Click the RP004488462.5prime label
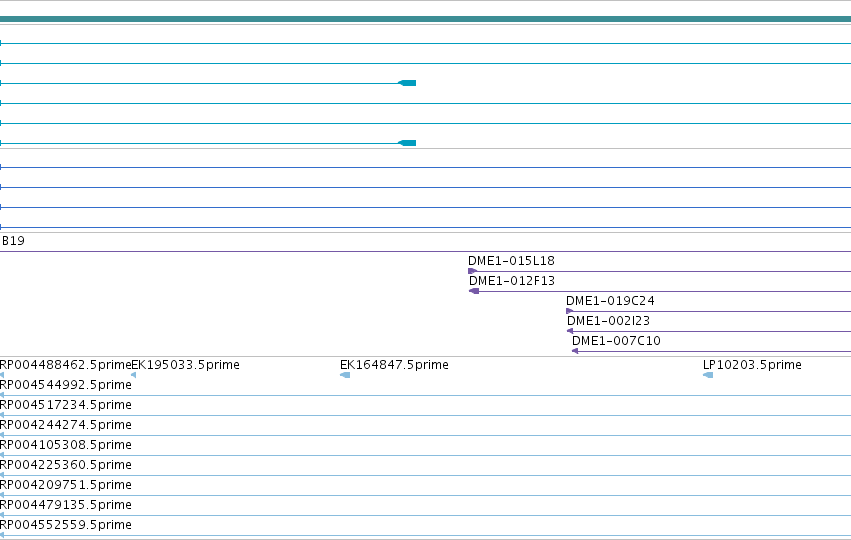 (x=66, y=365)
